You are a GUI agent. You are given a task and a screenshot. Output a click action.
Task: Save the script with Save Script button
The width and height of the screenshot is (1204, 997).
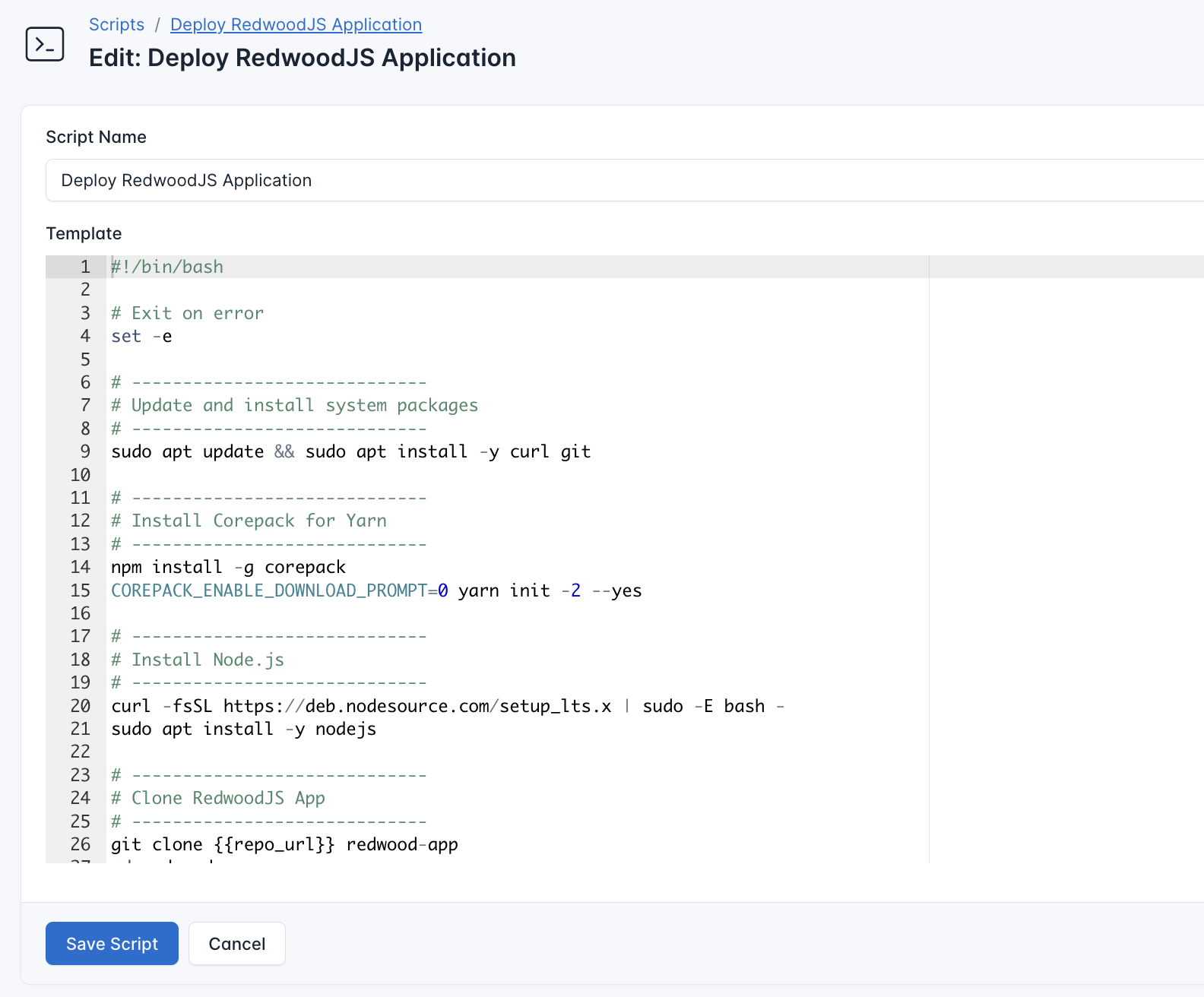tap(112, 943)
